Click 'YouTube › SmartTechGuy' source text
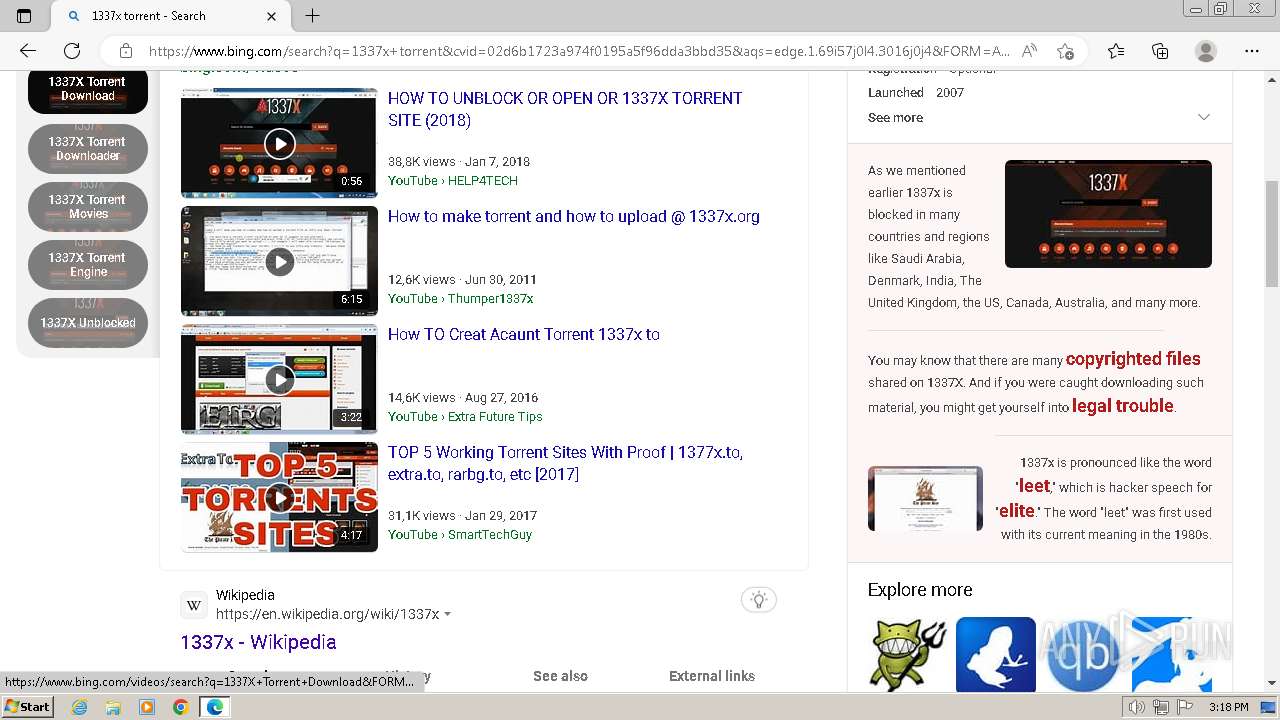 (x=460, y=535)
